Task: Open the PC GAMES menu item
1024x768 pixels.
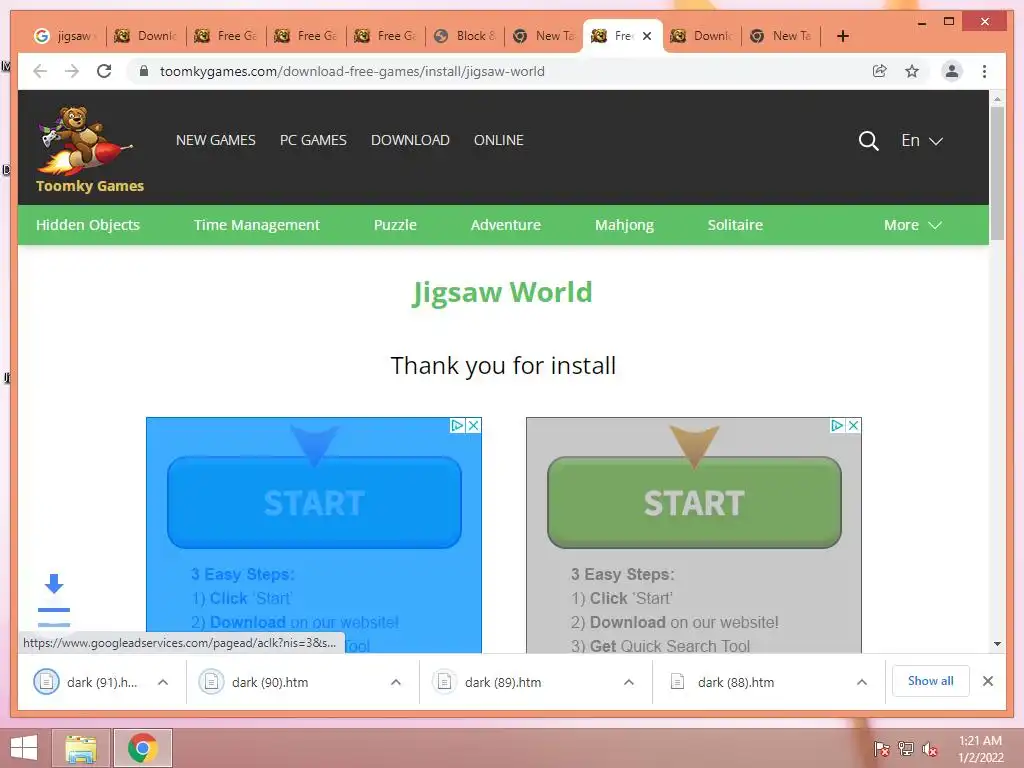Action: [313, 140]
